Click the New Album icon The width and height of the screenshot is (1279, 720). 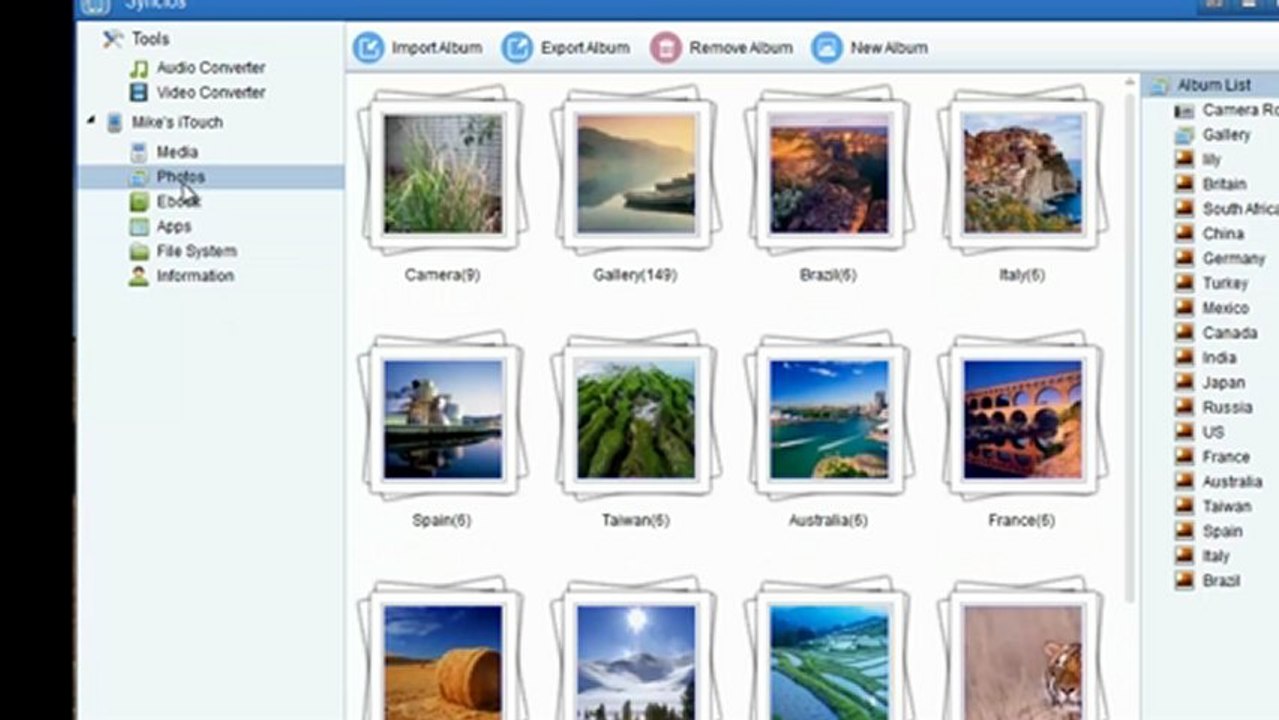pos(827,47)
